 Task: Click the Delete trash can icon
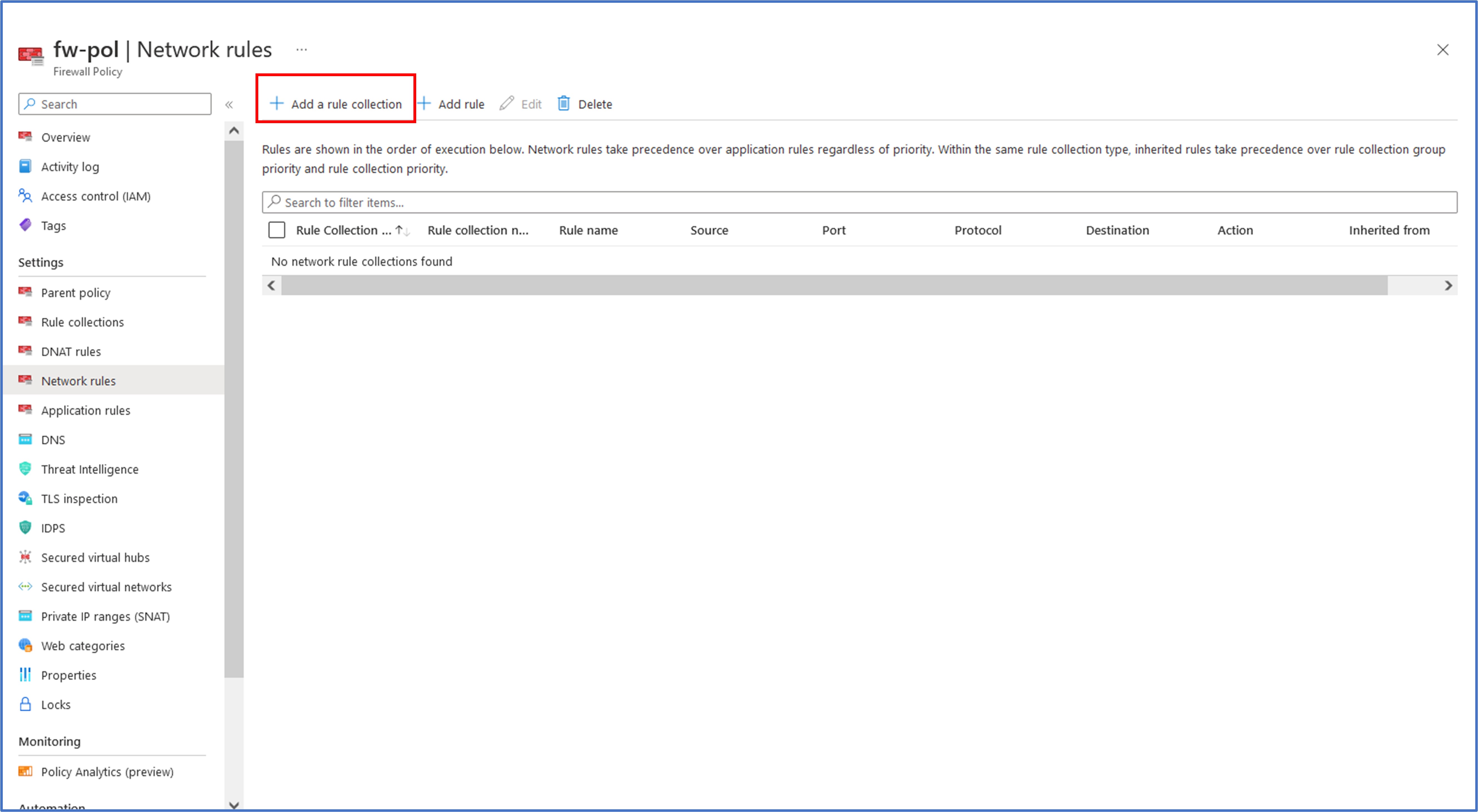564,104
